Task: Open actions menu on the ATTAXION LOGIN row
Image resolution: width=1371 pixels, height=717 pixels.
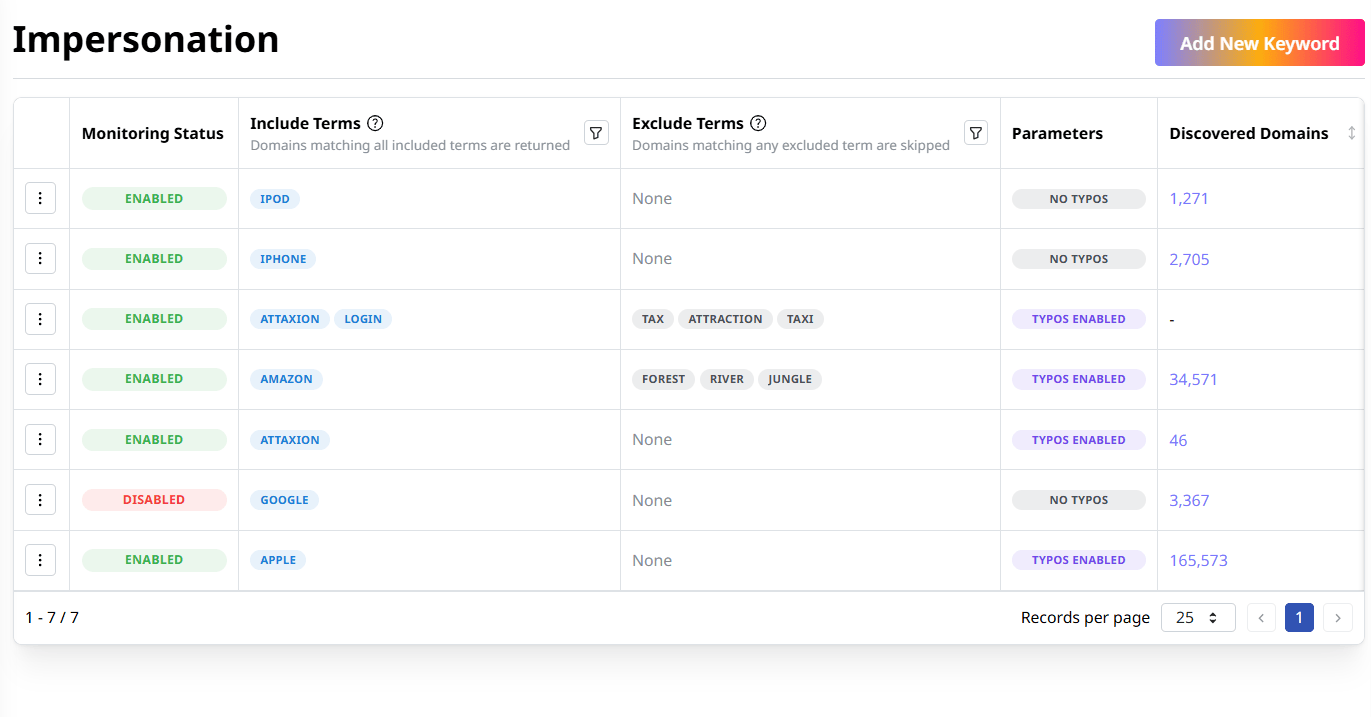Action: tap(40, 318)
